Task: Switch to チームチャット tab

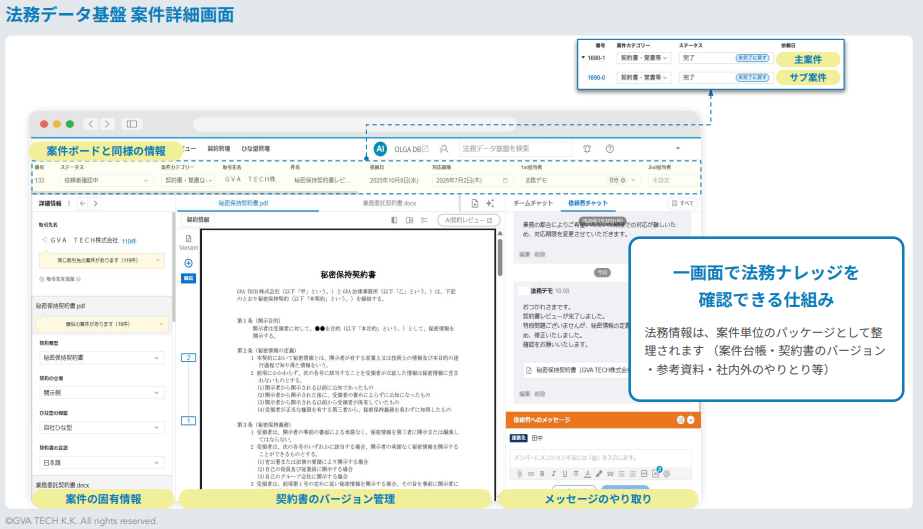Action: [x=533, y=203]
